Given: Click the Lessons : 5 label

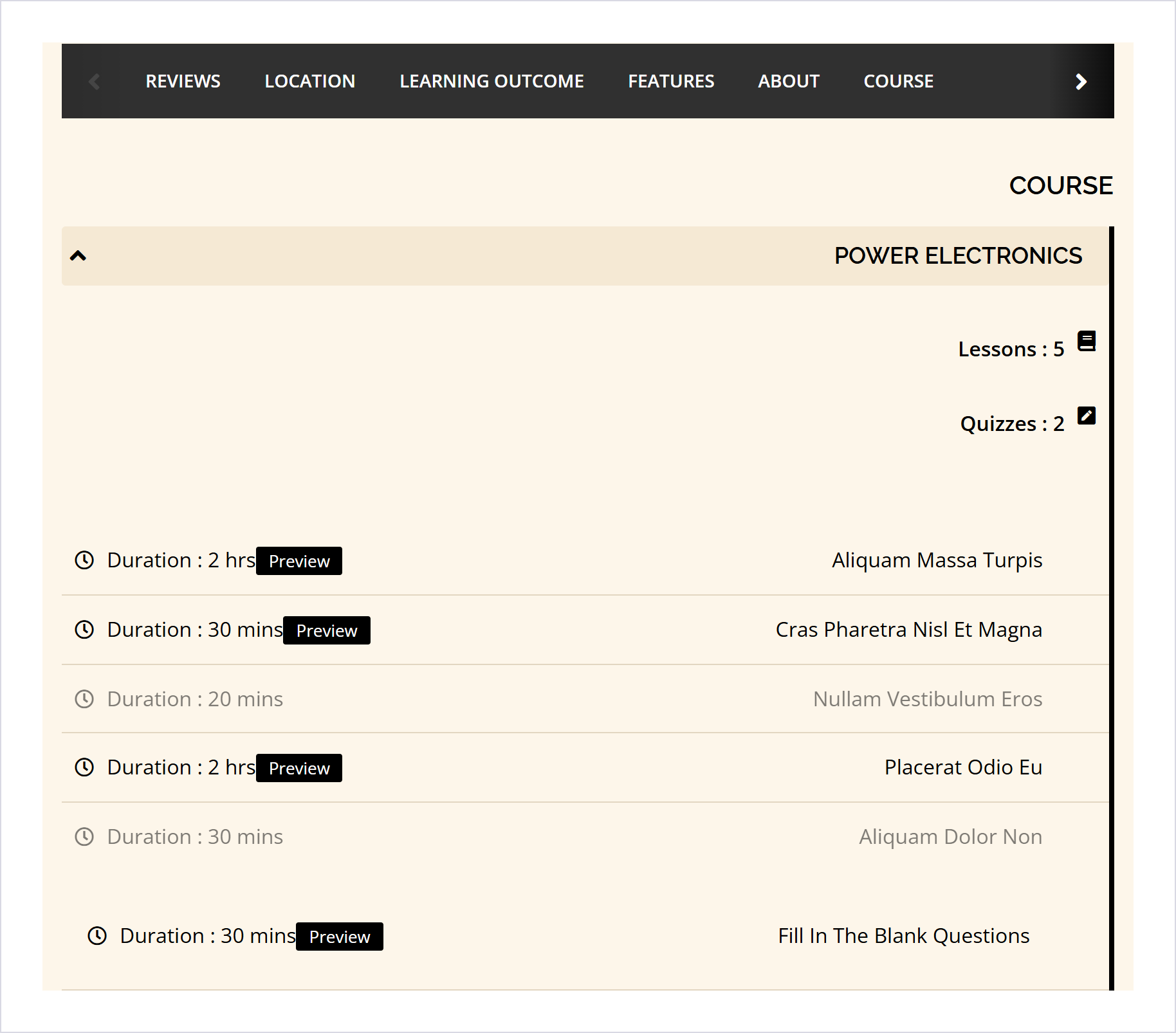Looking at the screenshot, I should pos(1011,349).
